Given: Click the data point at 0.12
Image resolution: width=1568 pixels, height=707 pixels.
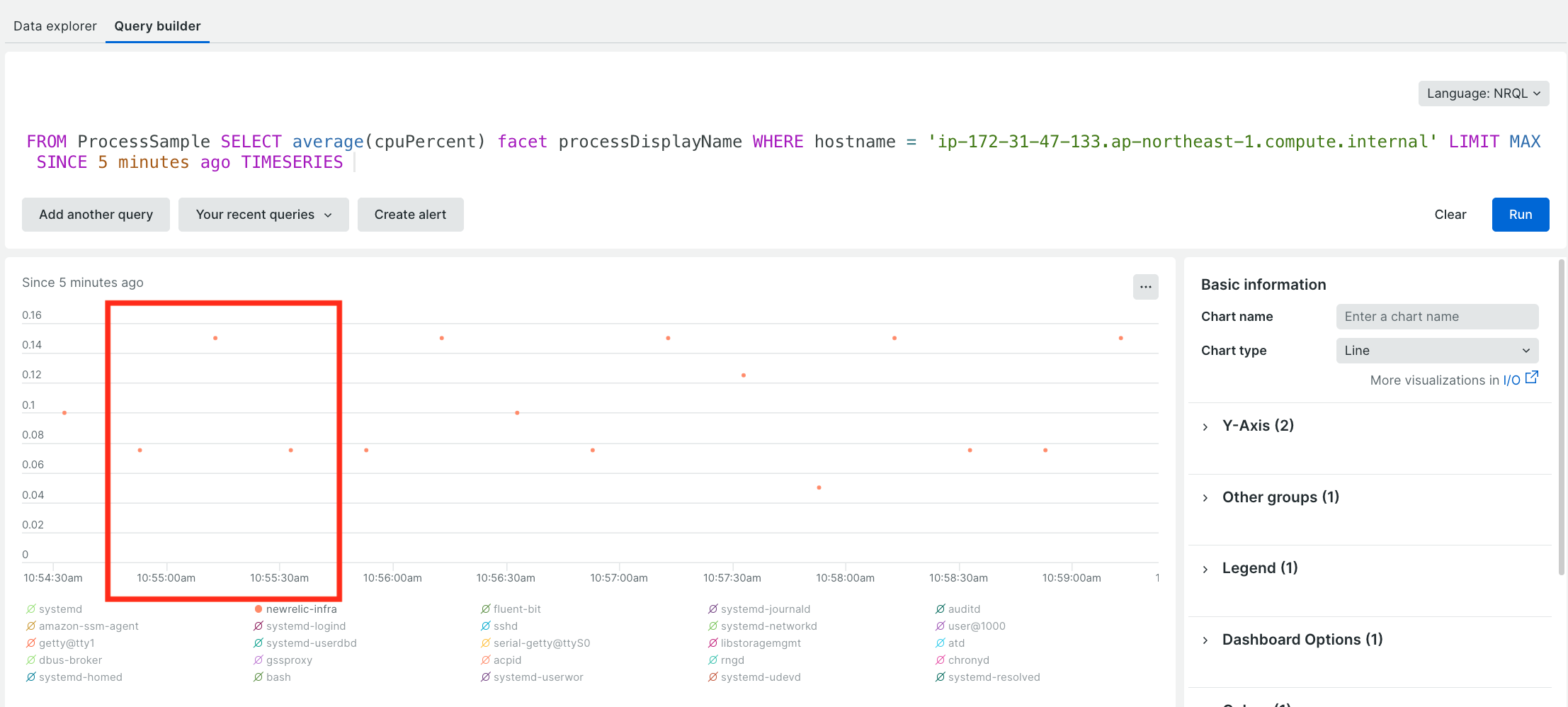Looking at the screenshot, I should (744, 375).
